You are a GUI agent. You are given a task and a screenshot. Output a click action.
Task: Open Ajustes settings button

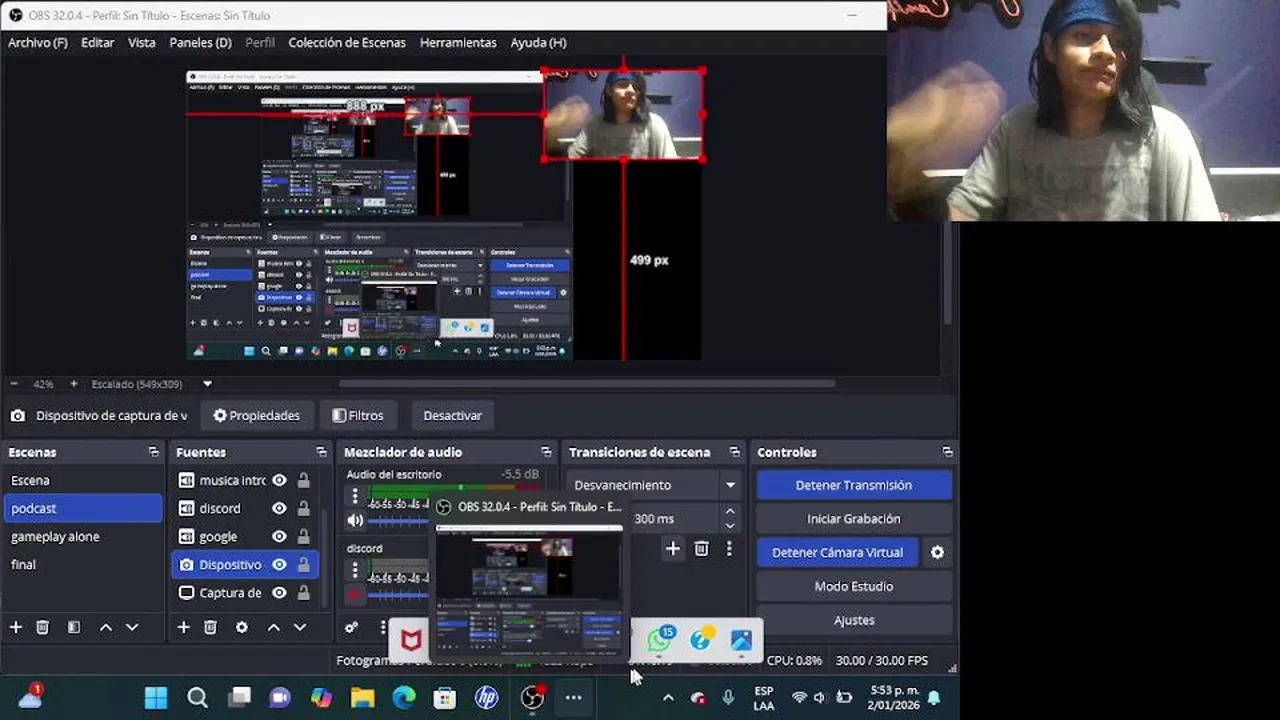point(854,620)
